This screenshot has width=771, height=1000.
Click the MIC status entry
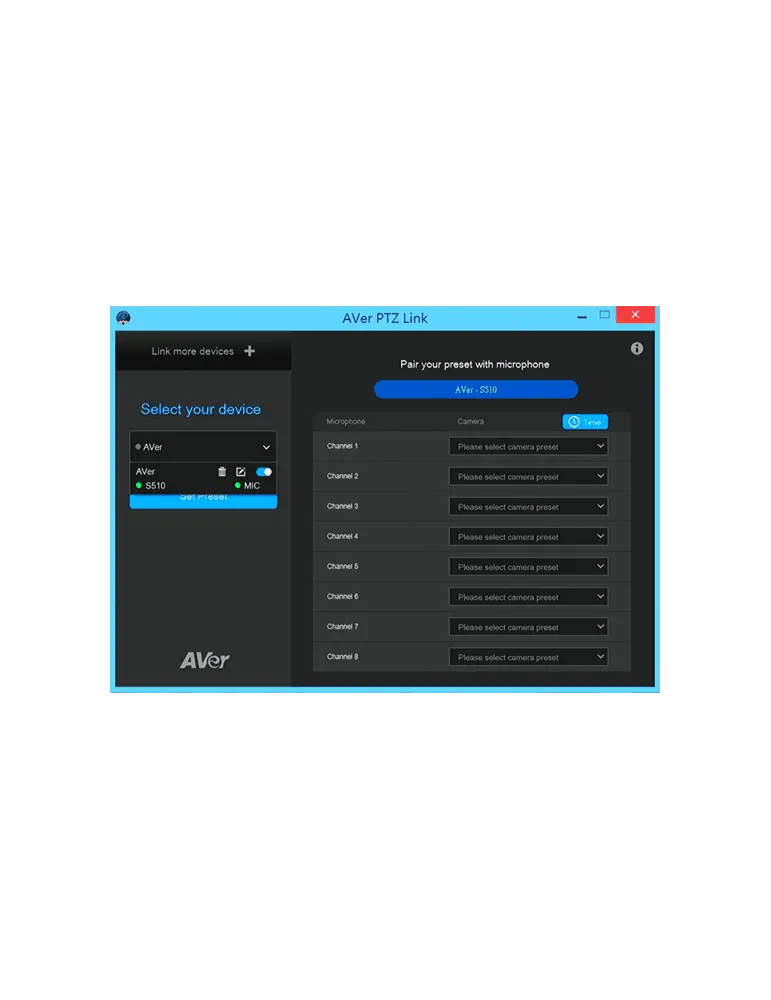pos(247,485)
